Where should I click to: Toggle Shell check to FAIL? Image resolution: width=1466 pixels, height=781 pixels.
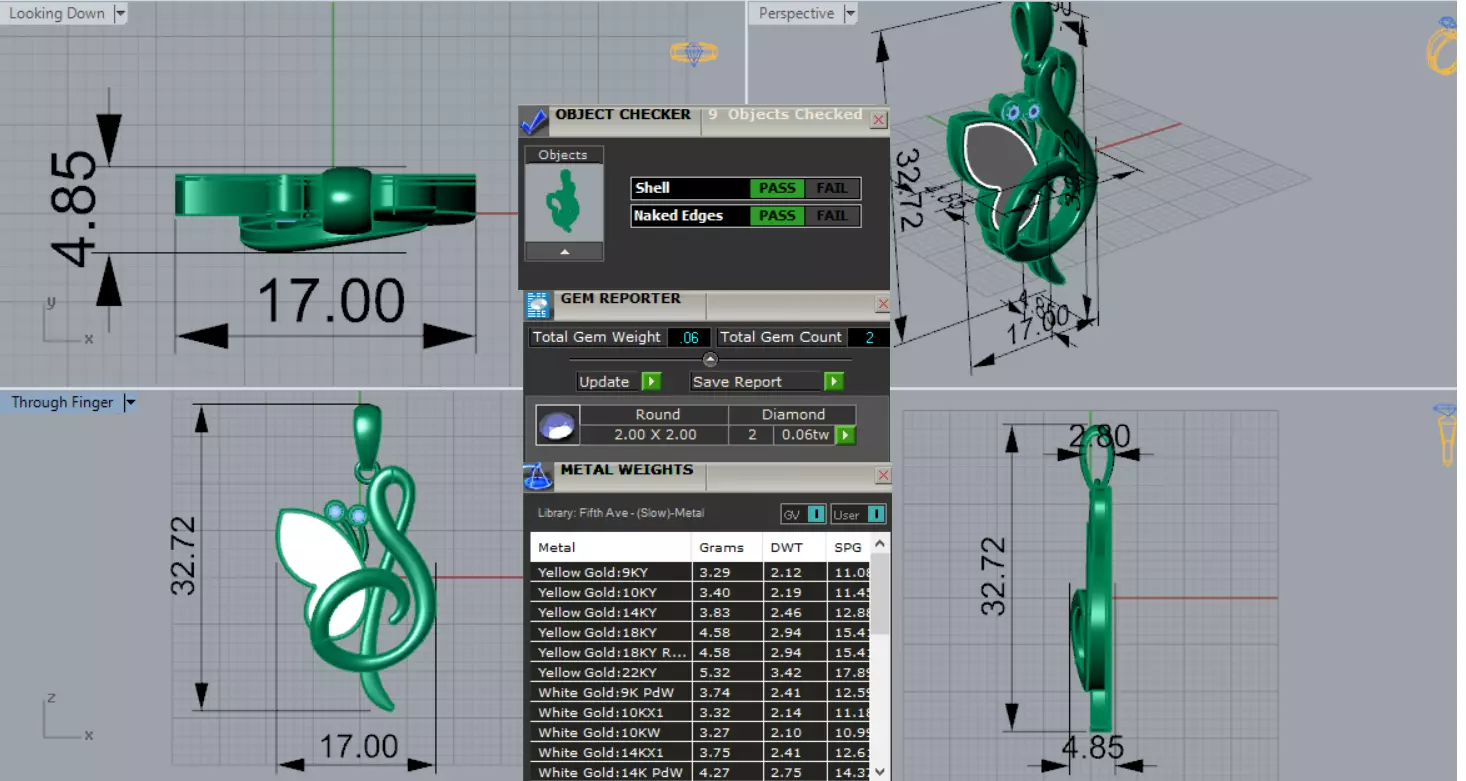coord(832,188)
